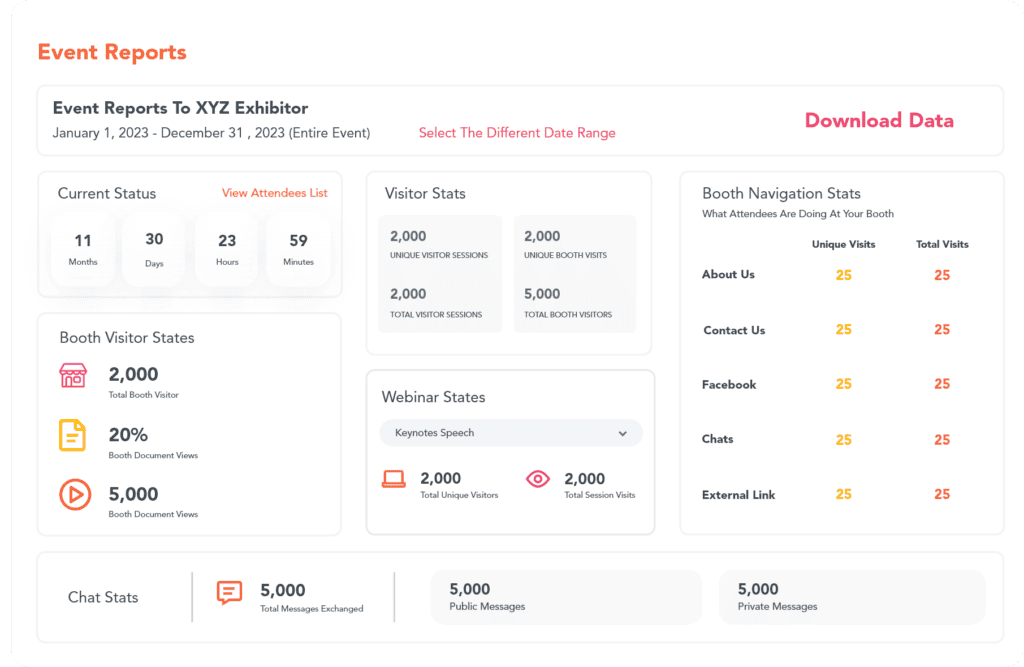Open the attendees list via View Attendees List

coord(275,193)
